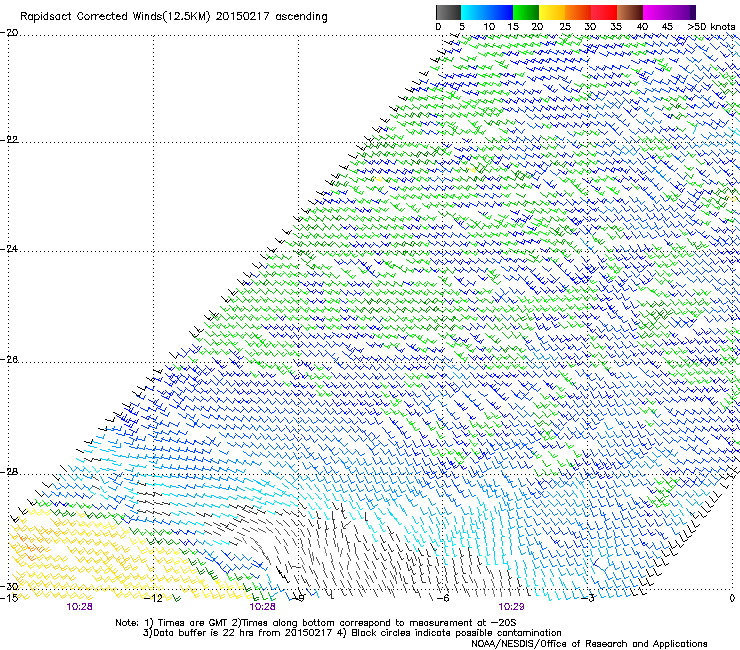The image size is (740, 650).
Task: Click the purple 10:29 time label
Action: click(511, 607)
